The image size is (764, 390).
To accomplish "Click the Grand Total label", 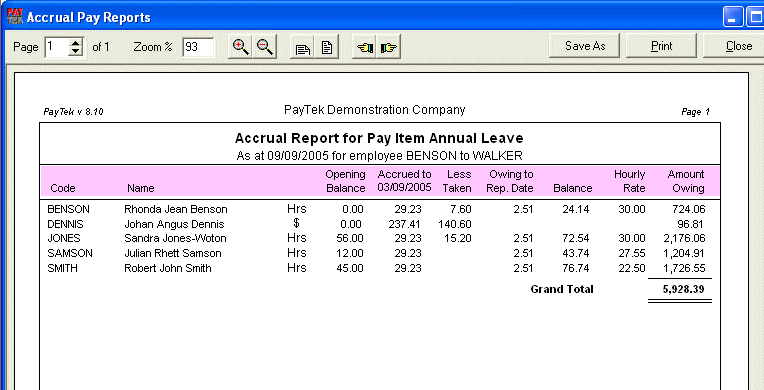I will pyautogui.click(x=562, y=289).
